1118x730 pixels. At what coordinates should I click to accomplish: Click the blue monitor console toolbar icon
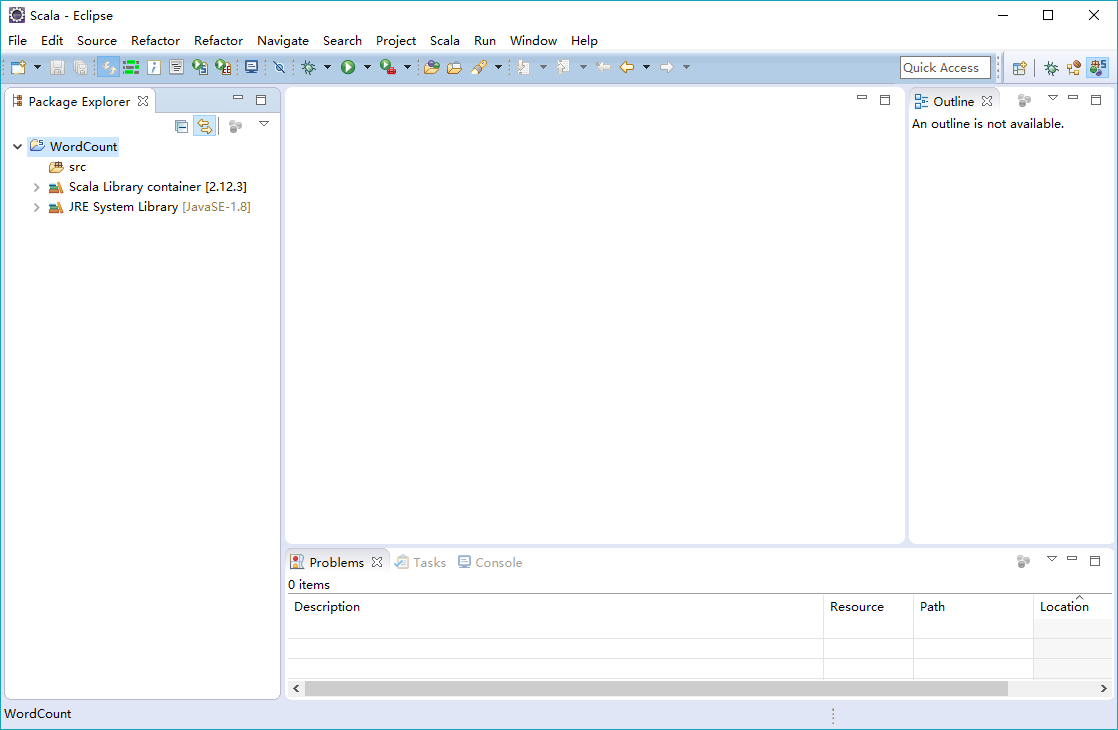pyautogui.click(x=251, y=67)
